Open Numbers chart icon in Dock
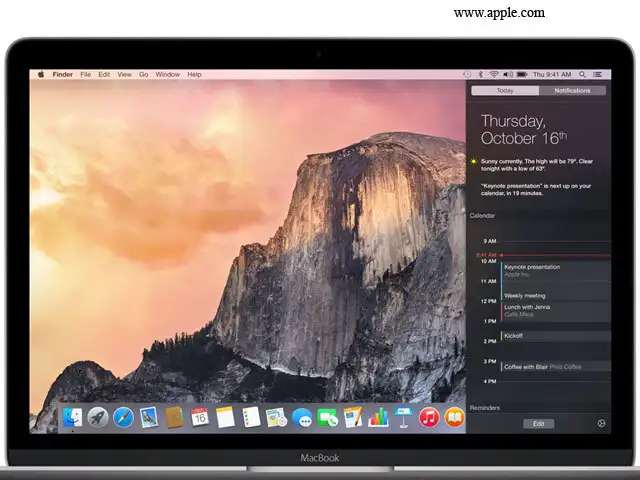This screenshot has width=640, height=480. point(378,417)
